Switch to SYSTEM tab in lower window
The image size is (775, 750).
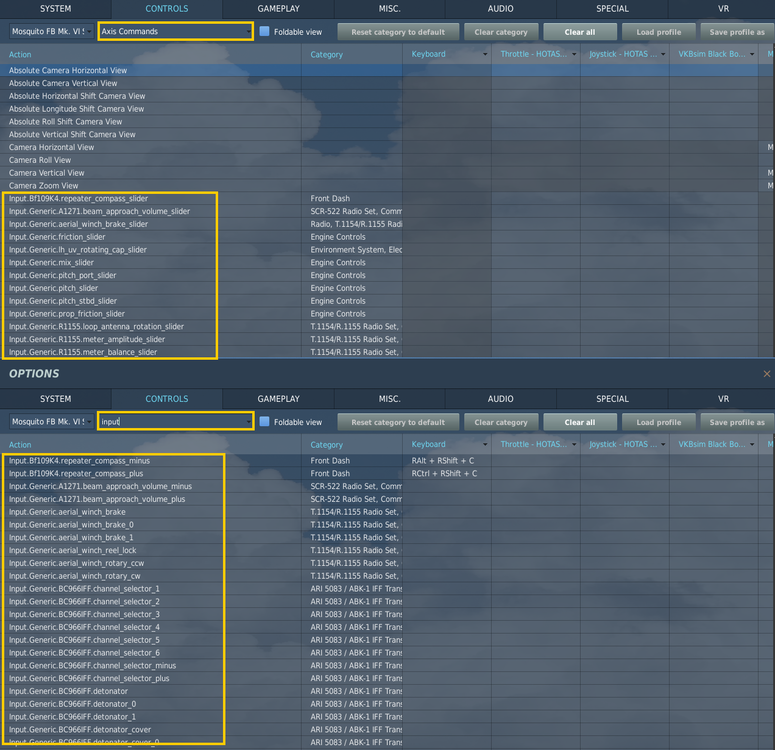(x=55, y=399)
